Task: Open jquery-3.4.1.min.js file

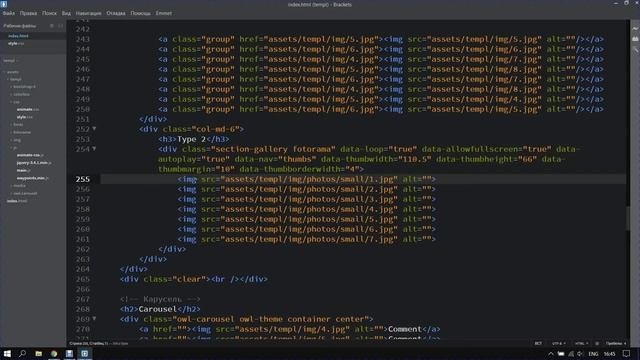Action: tap(34, 163)
